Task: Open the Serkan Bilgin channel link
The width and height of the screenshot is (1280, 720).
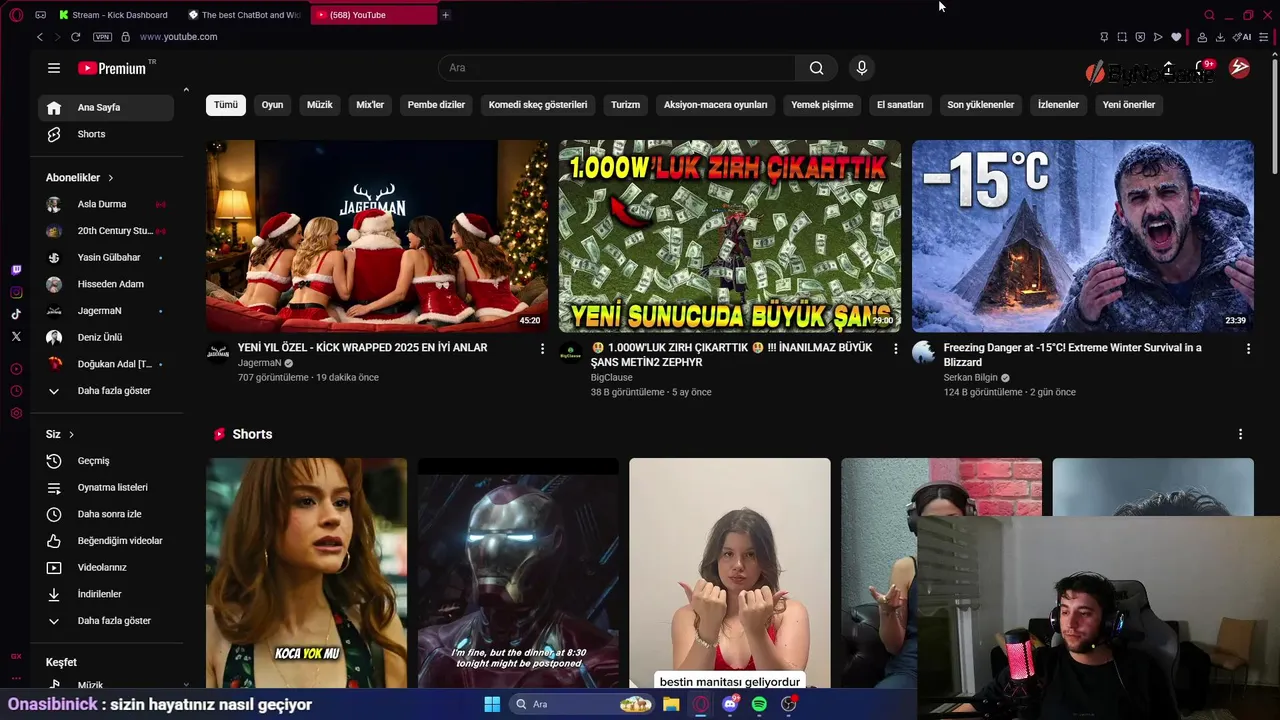Action: [x=970, y=378]
